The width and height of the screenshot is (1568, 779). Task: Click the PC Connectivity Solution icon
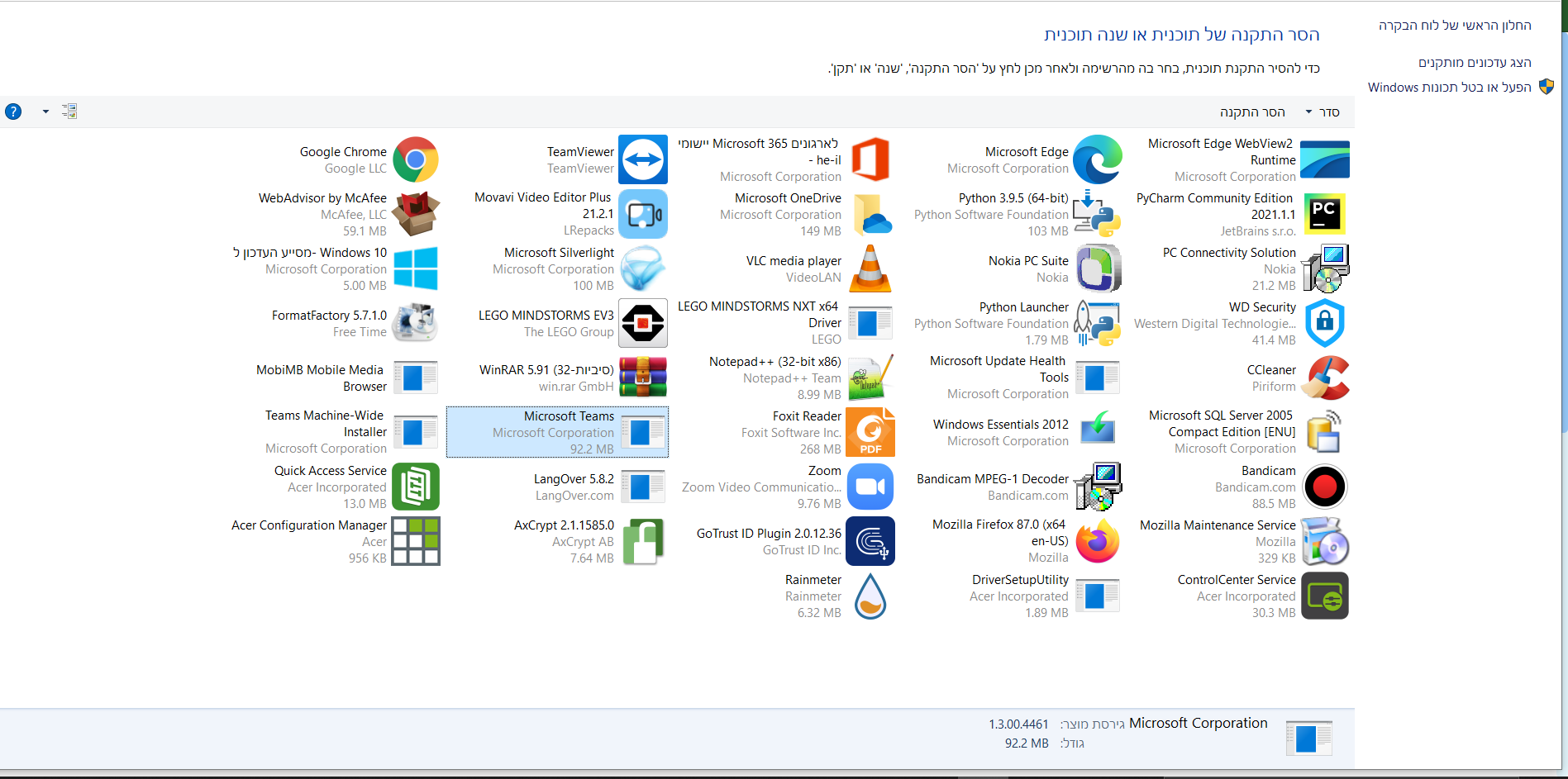(x=1325, y=268)
